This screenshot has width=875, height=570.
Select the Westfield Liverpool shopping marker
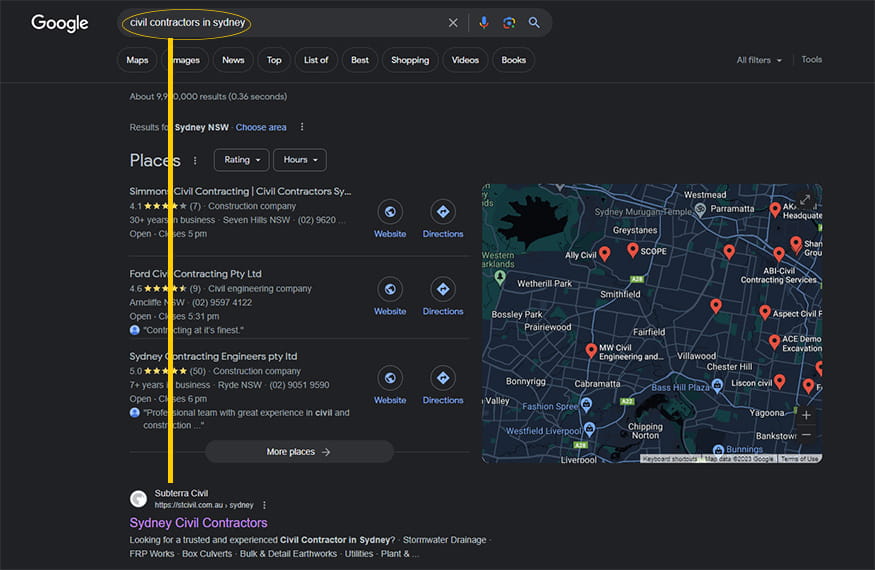[589, 429]
